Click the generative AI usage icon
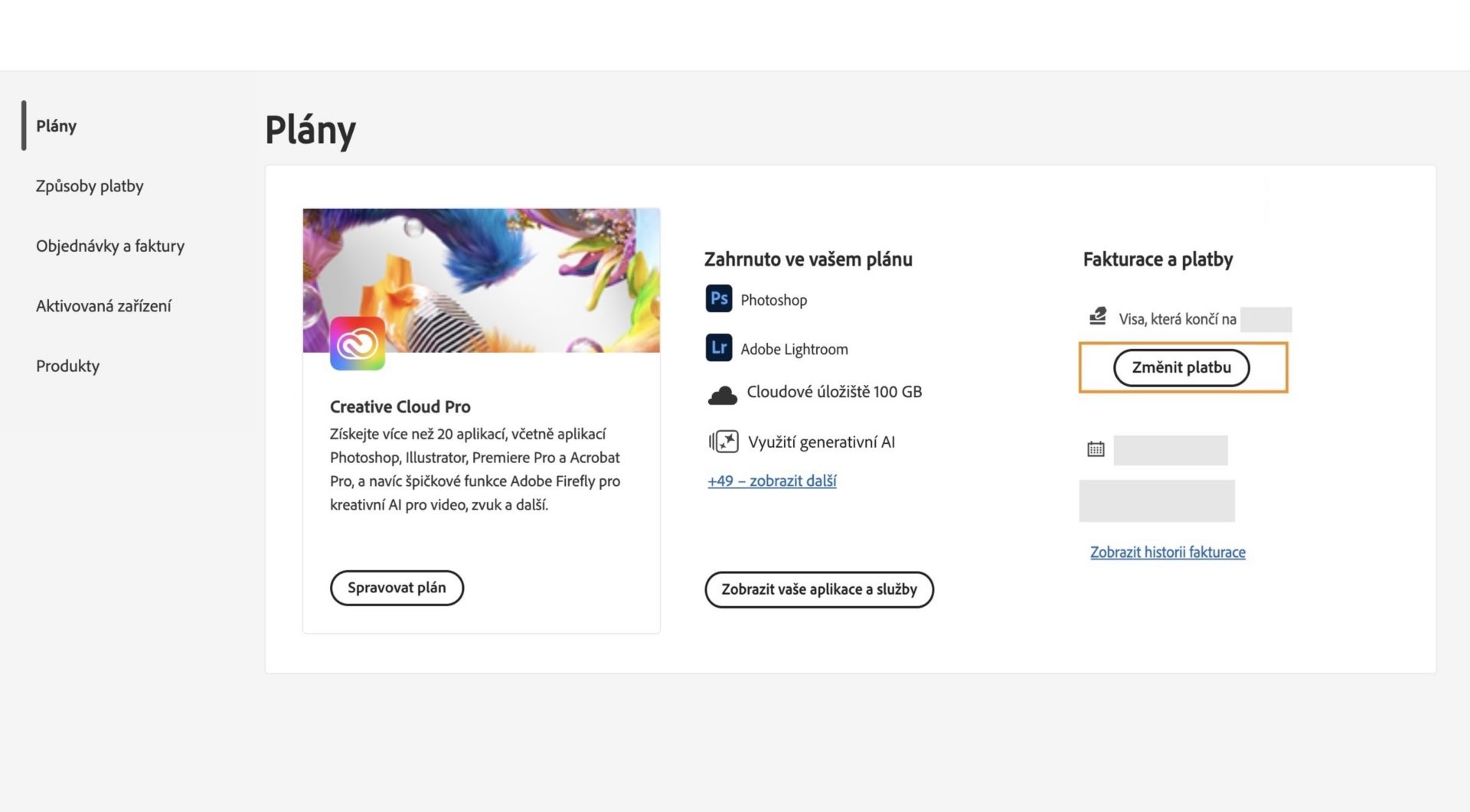Viewport: 1470px width, 812px height. pyautogui.click(x=724, y=442)
